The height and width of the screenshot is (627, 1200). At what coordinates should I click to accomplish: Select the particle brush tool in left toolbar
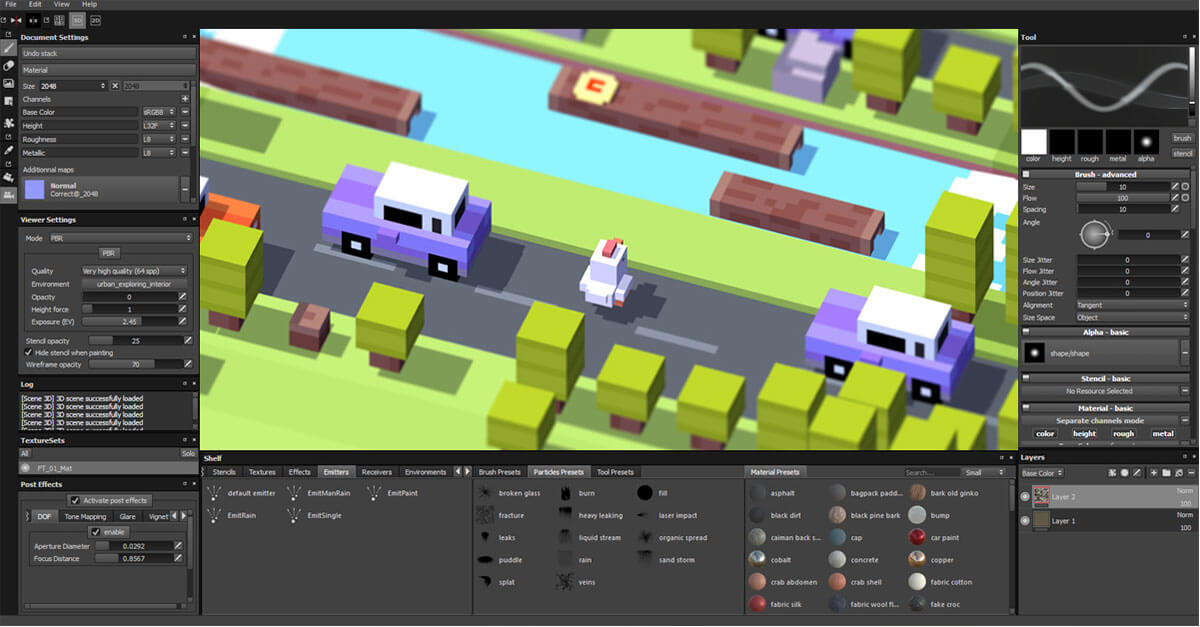[x=9, y=124]
